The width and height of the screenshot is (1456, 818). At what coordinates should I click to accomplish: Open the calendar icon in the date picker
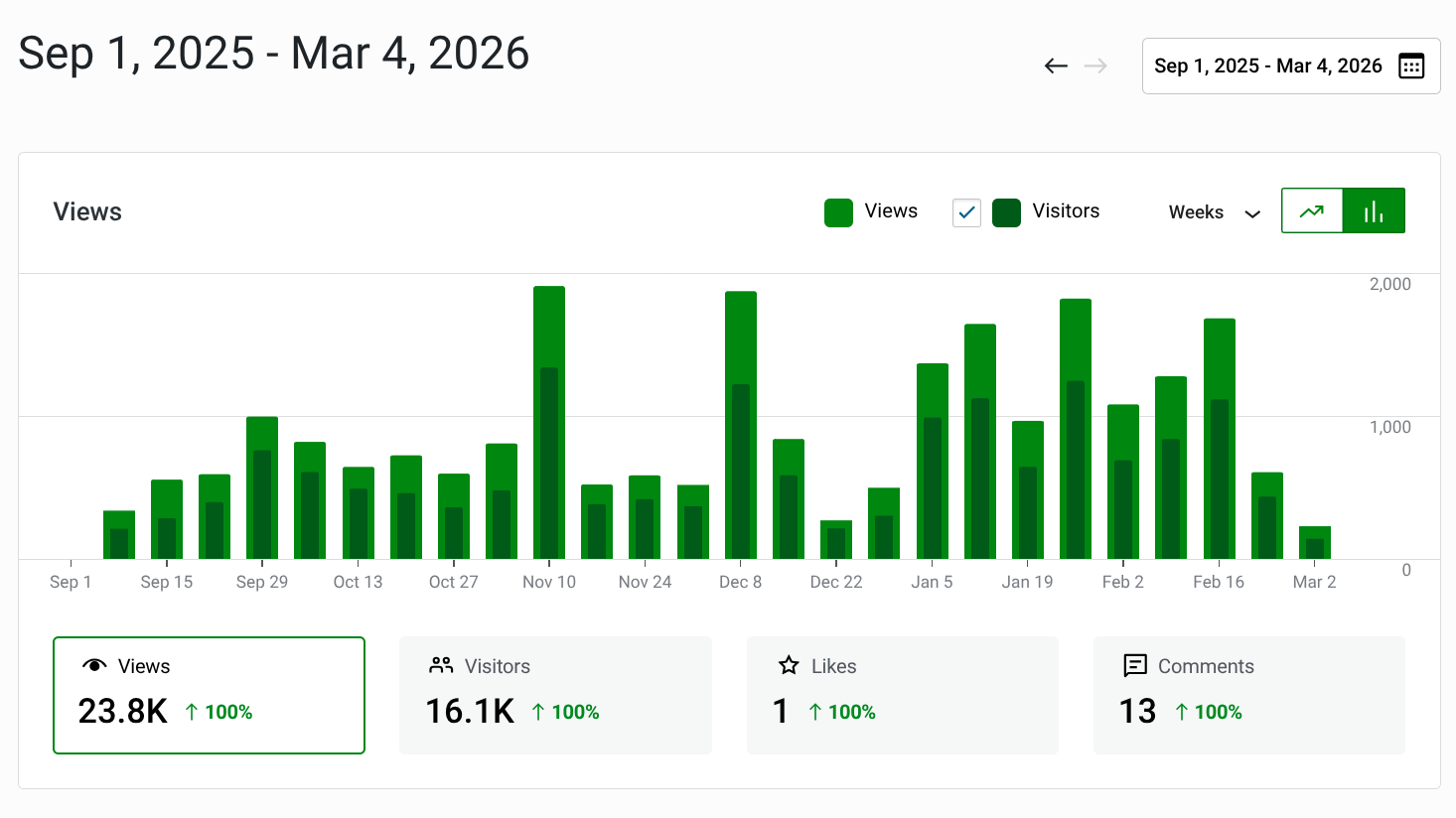tap(1411, 65)
